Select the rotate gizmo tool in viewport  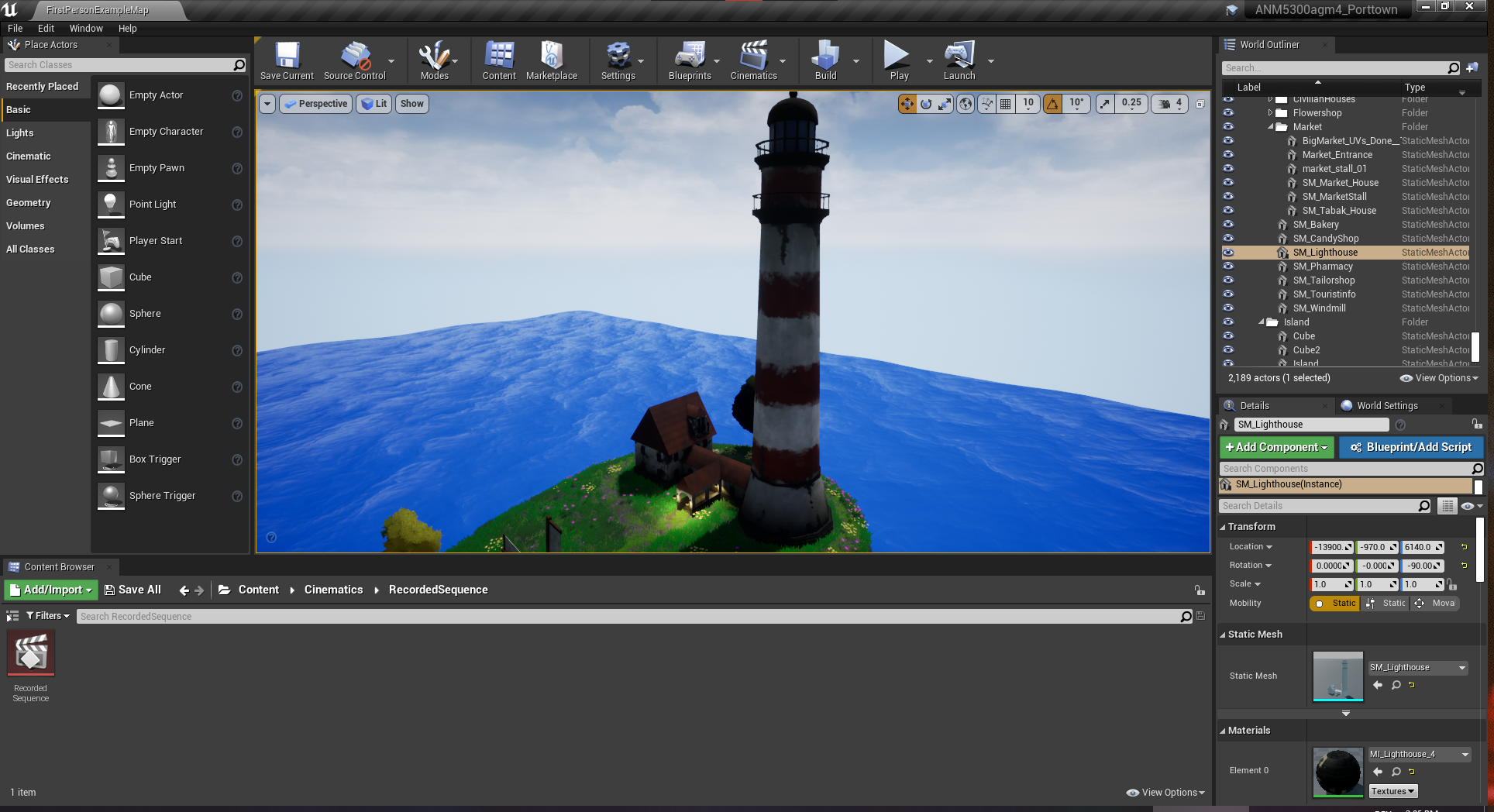click(926, 104)
